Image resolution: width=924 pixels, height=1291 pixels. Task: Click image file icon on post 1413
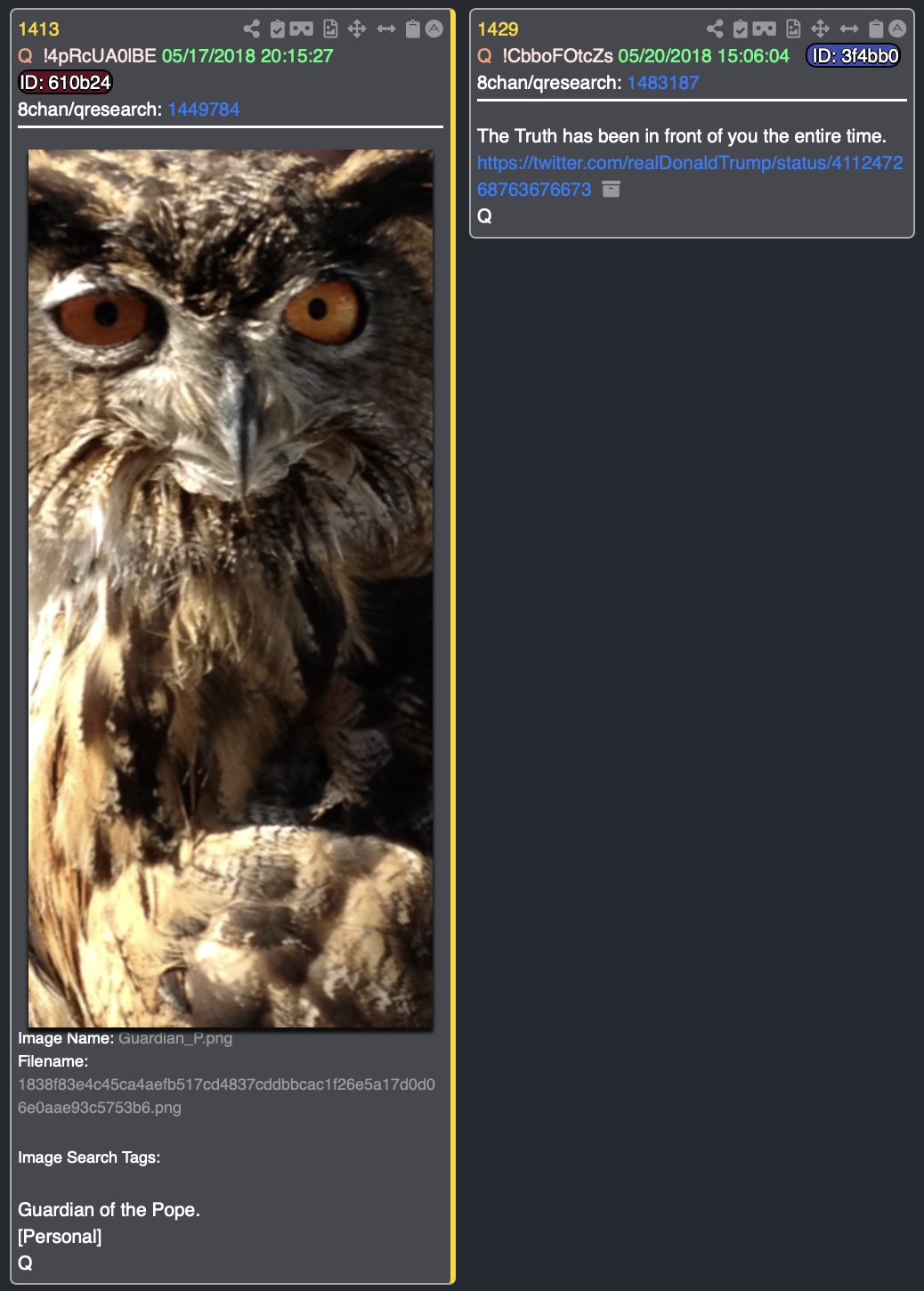330,28
